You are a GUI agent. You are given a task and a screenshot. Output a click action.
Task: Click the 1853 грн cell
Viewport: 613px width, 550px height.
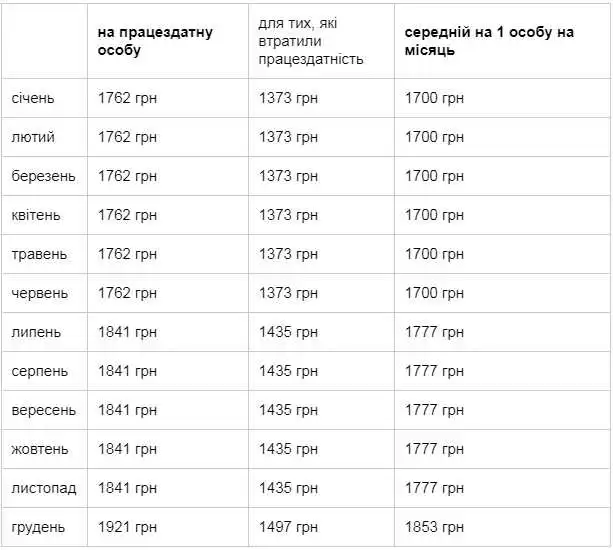[434, 527]
